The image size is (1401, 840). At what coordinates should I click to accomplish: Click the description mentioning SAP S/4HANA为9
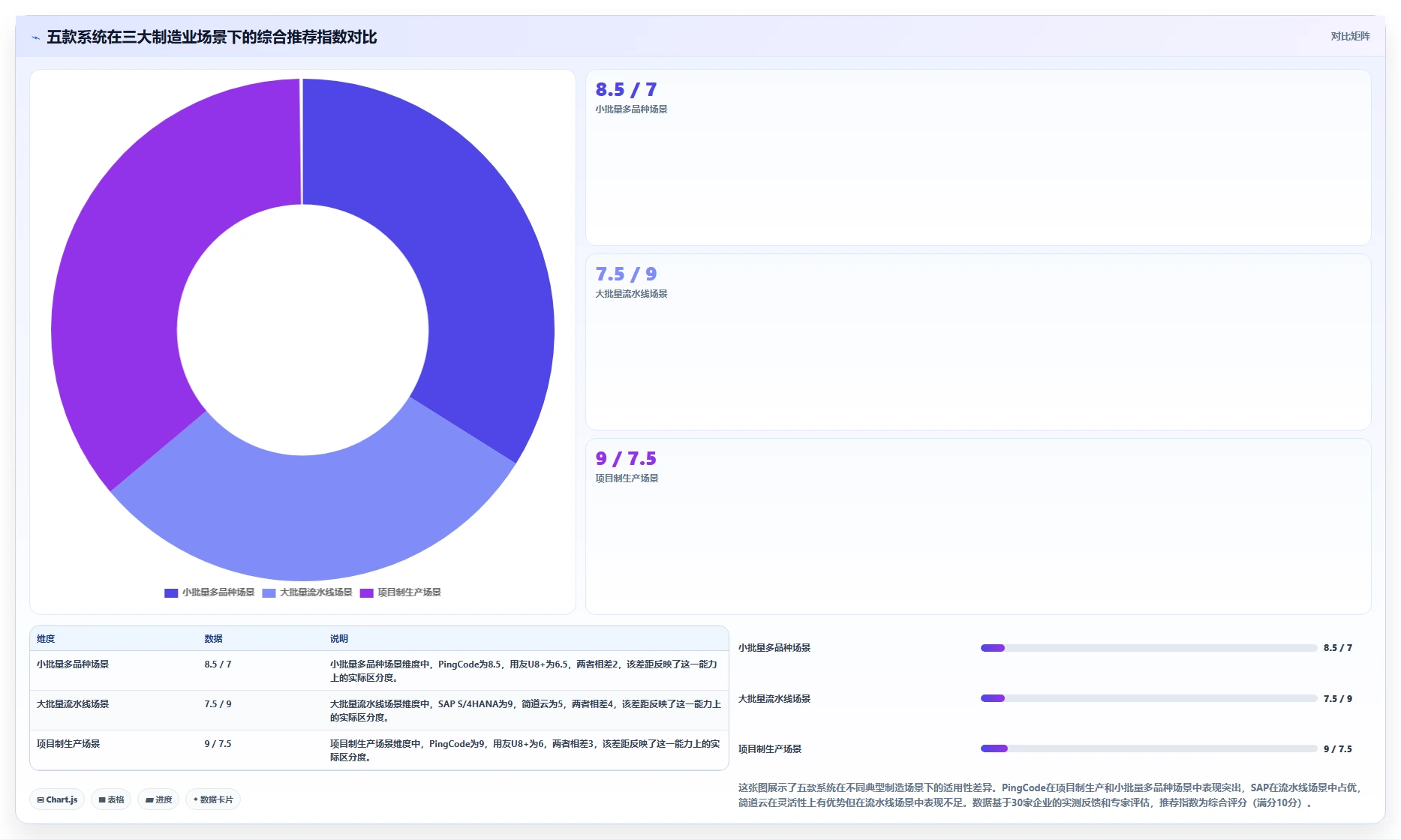525,711
